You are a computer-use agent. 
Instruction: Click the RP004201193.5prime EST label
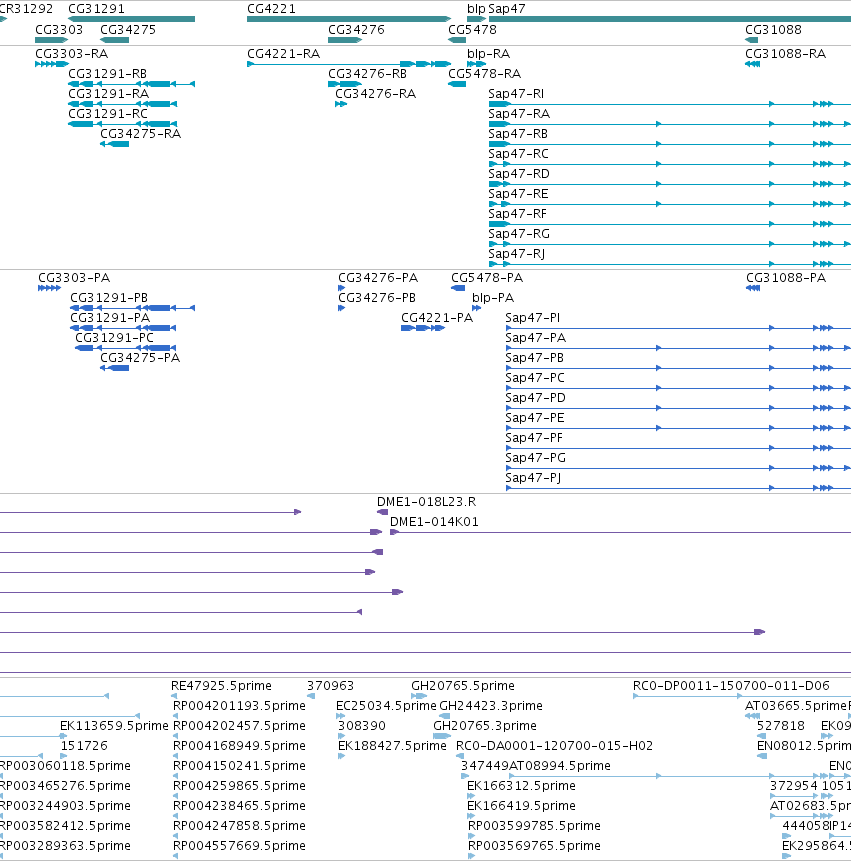[239, 706]
